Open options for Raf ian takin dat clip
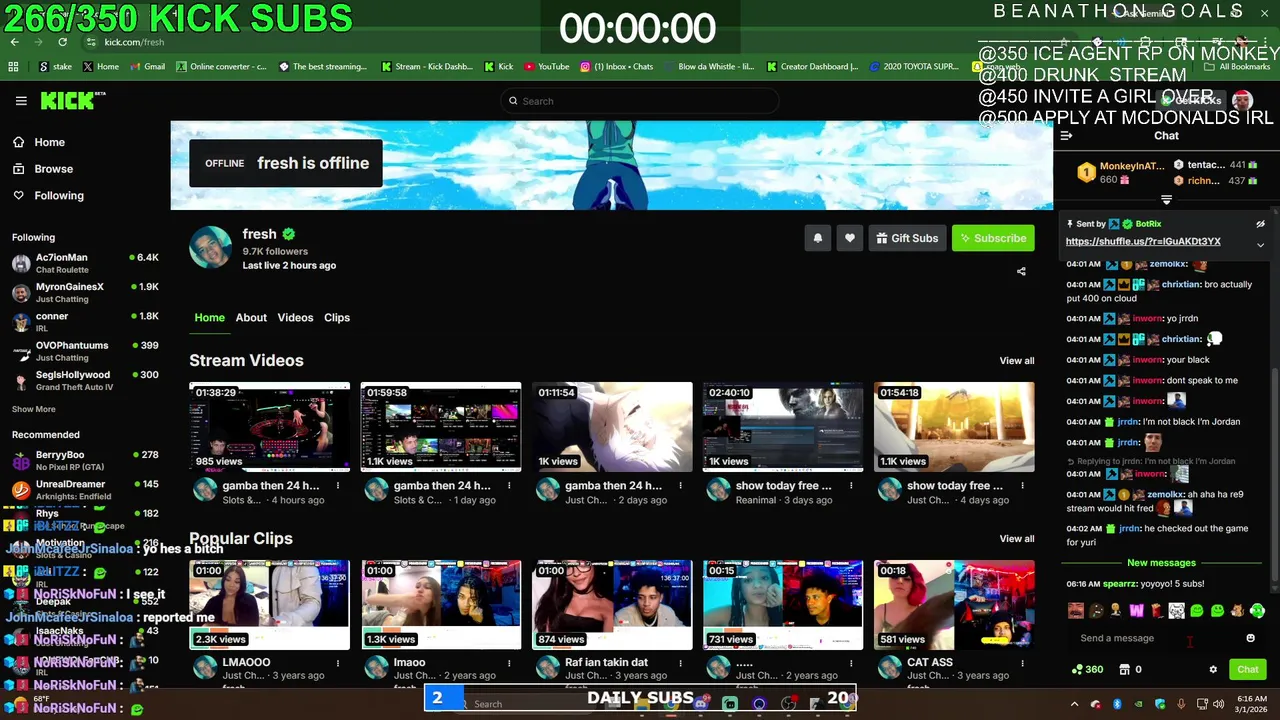Image resolution: width=1280 pixels, height=720 pixels. click(x=680, y=662)
